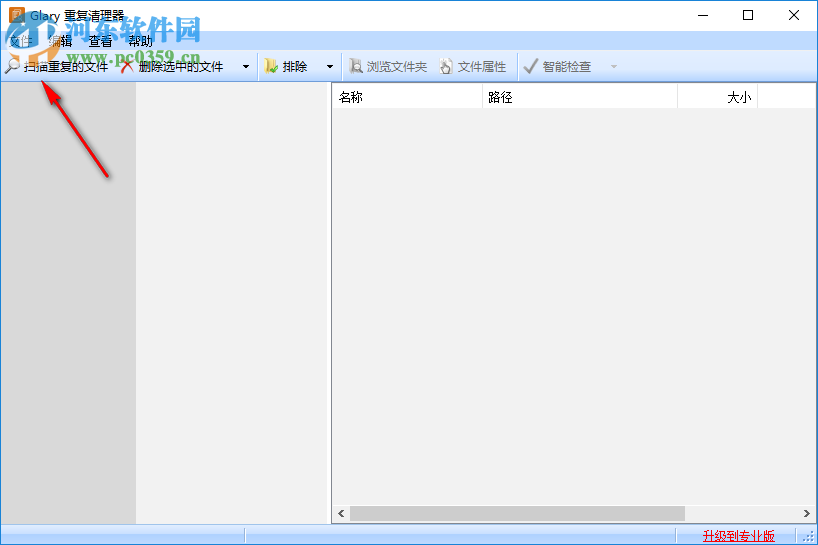This screenshot has height=545, width=818.
Task: Click the 智能检查 checkmark icon
Action: (530, 66)
